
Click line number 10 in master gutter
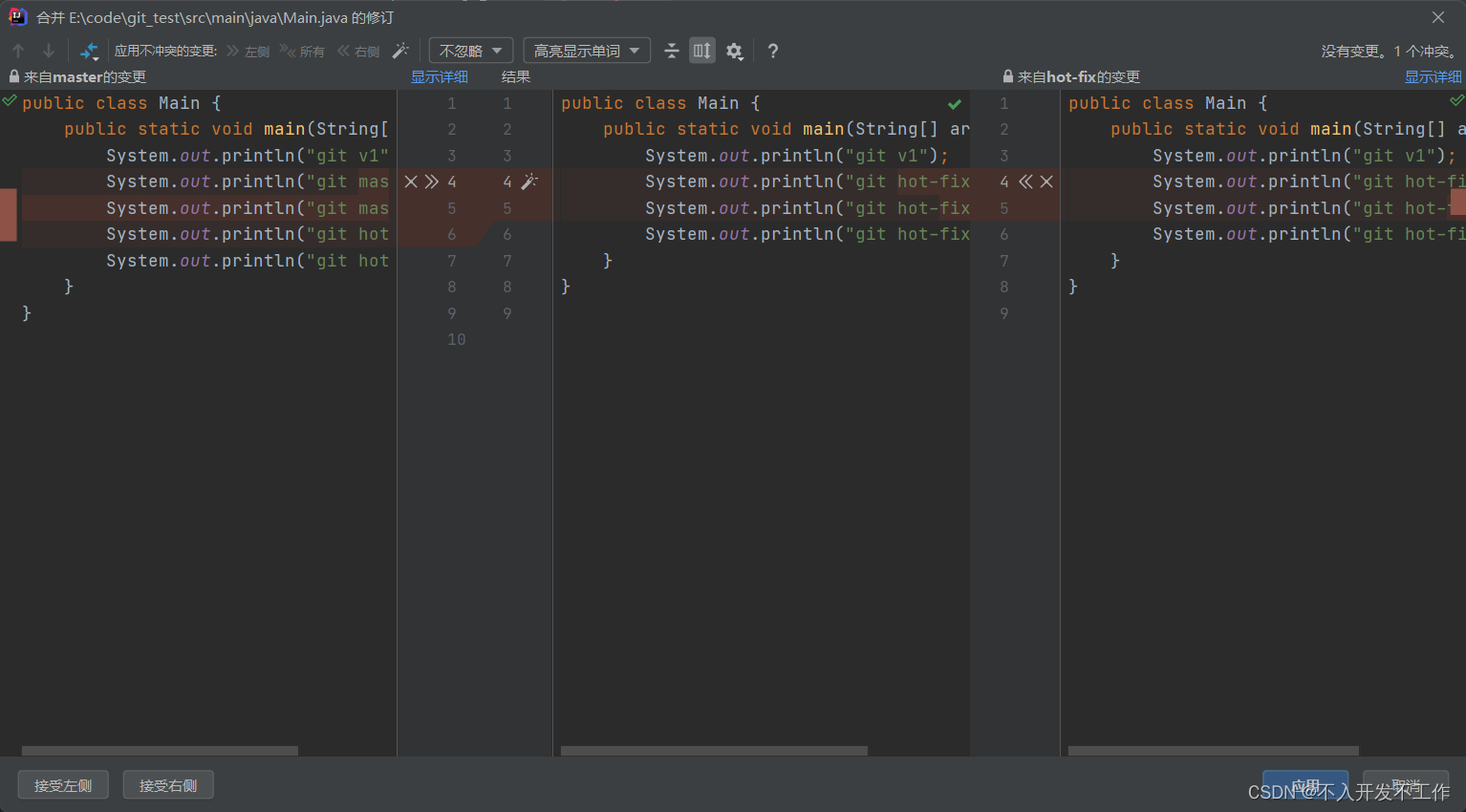tap(456, 339)
